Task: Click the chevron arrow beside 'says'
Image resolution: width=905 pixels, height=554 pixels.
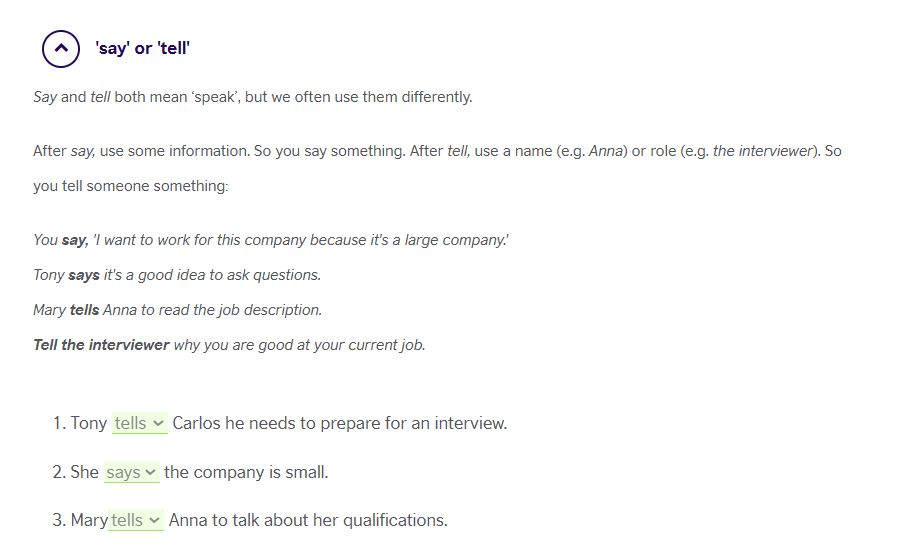Action: [150, 473]
